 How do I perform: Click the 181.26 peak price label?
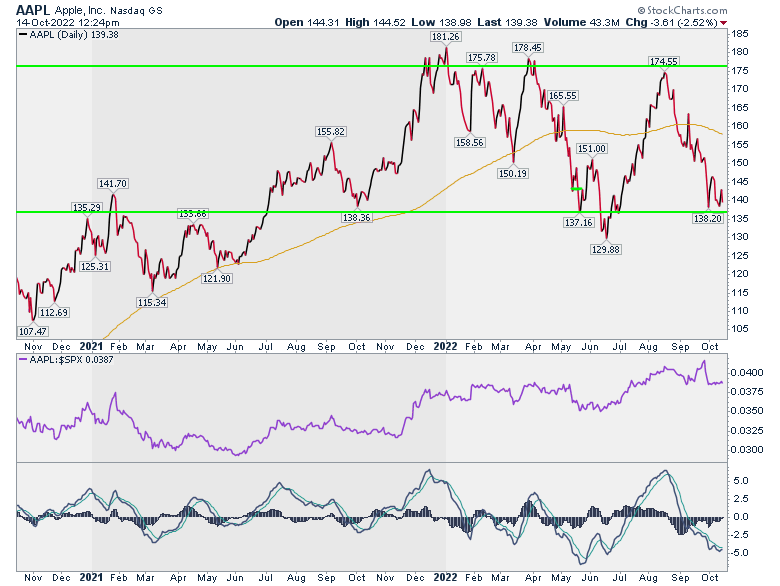(x=445, y=37)
